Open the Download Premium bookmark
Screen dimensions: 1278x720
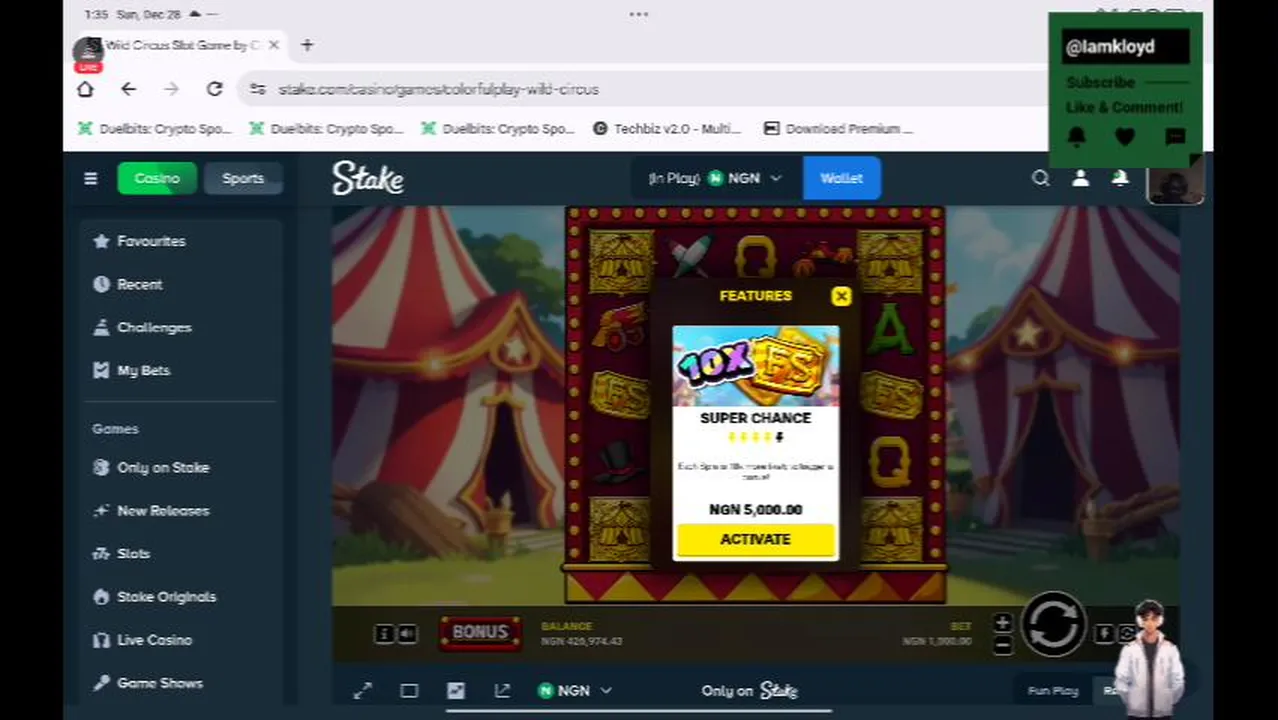[x=839, y=128]
